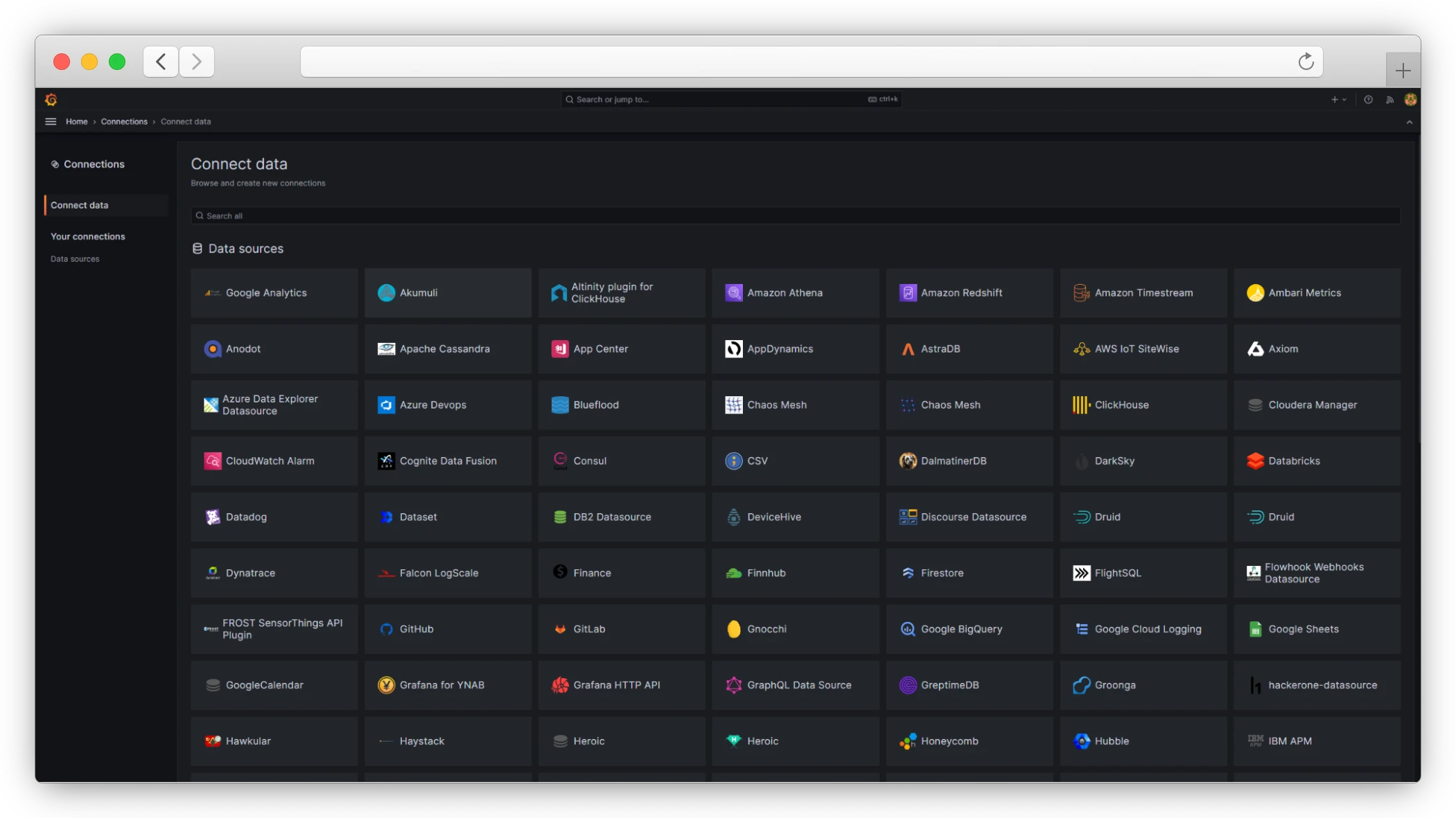Screen dimensions: 1456x818
Task: Click the Connections icon in the sidebar
Action: 55,163
